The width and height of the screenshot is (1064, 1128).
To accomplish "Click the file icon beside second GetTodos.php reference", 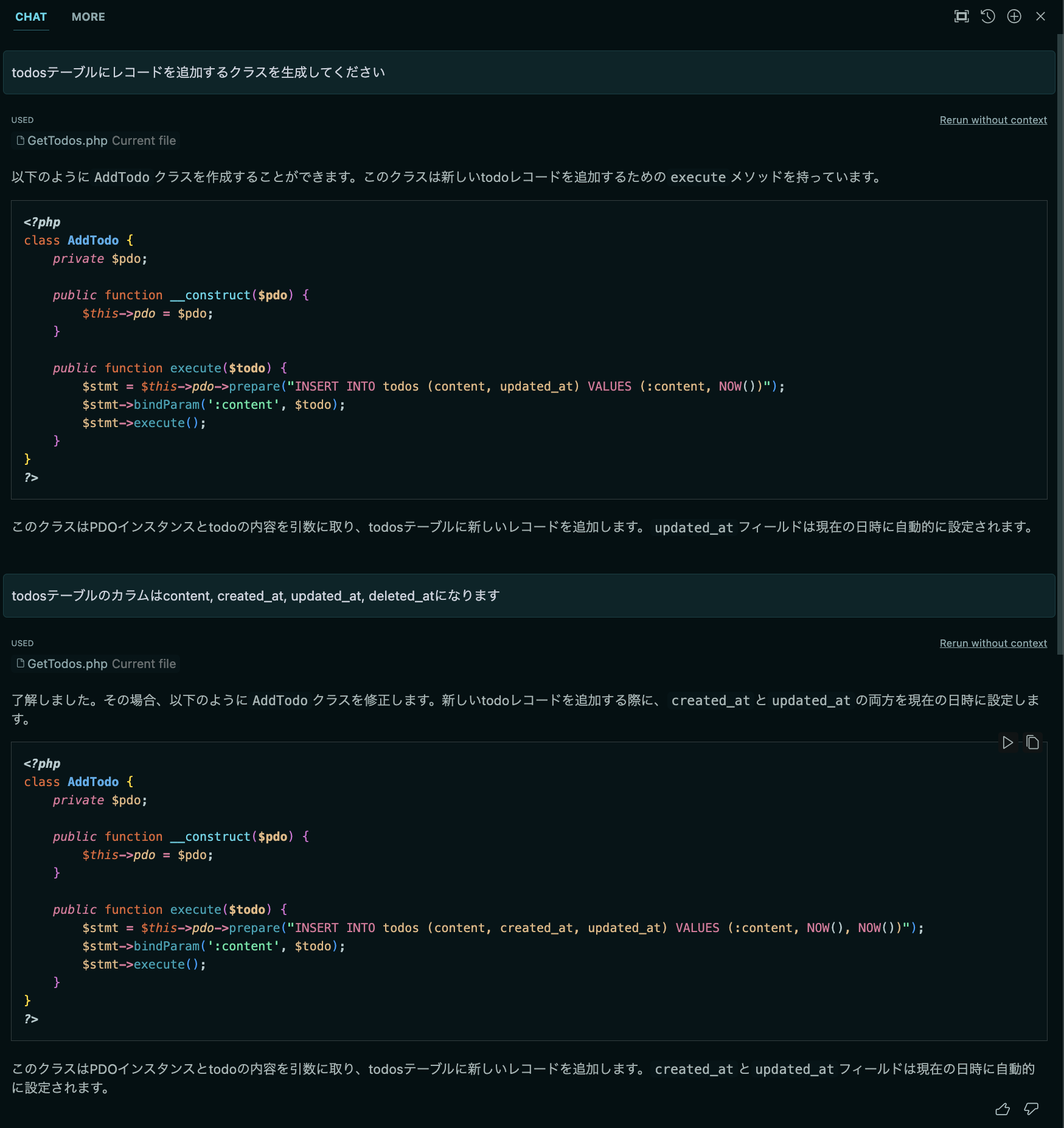I will point(20,664).
